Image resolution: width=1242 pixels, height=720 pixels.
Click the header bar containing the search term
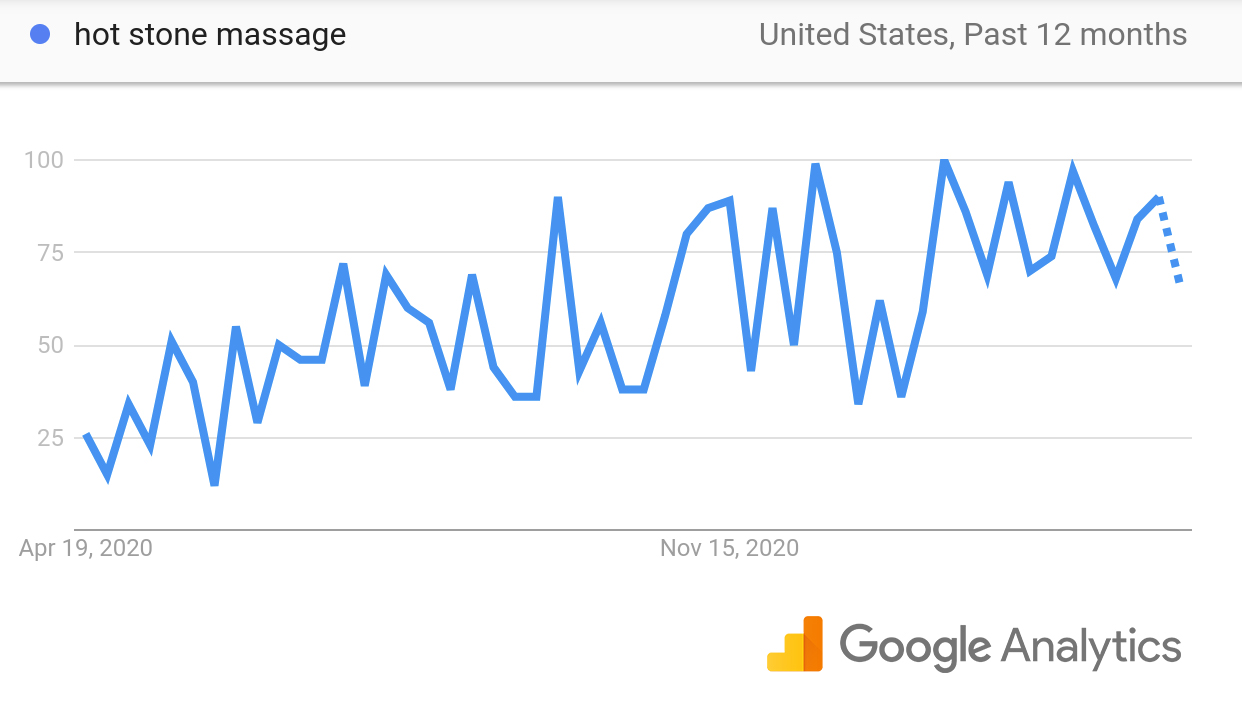tap(621, 40)
